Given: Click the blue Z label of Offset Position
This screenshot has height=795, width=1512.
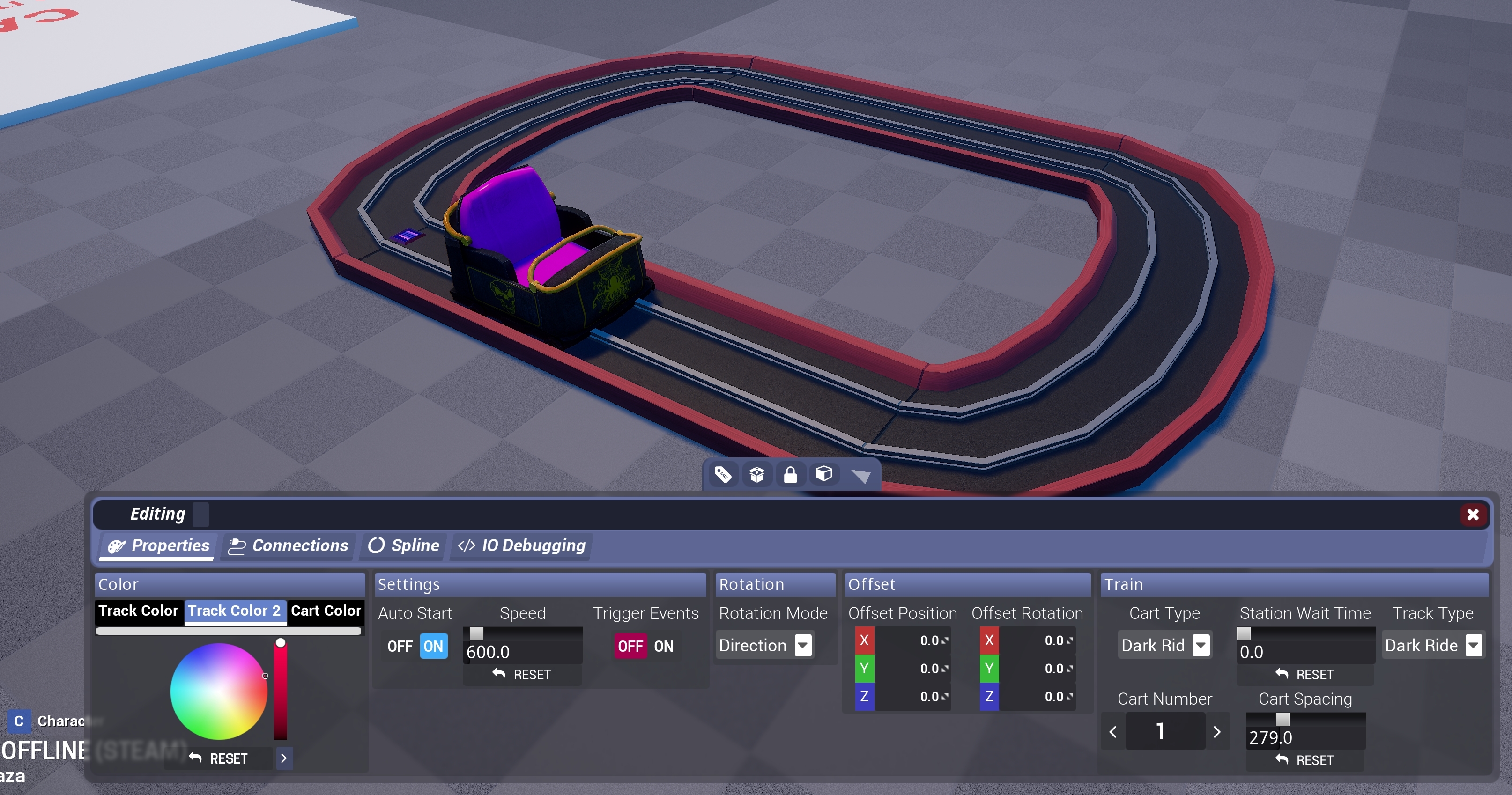Looking at the screenshot, I should [x=865, y=696].
